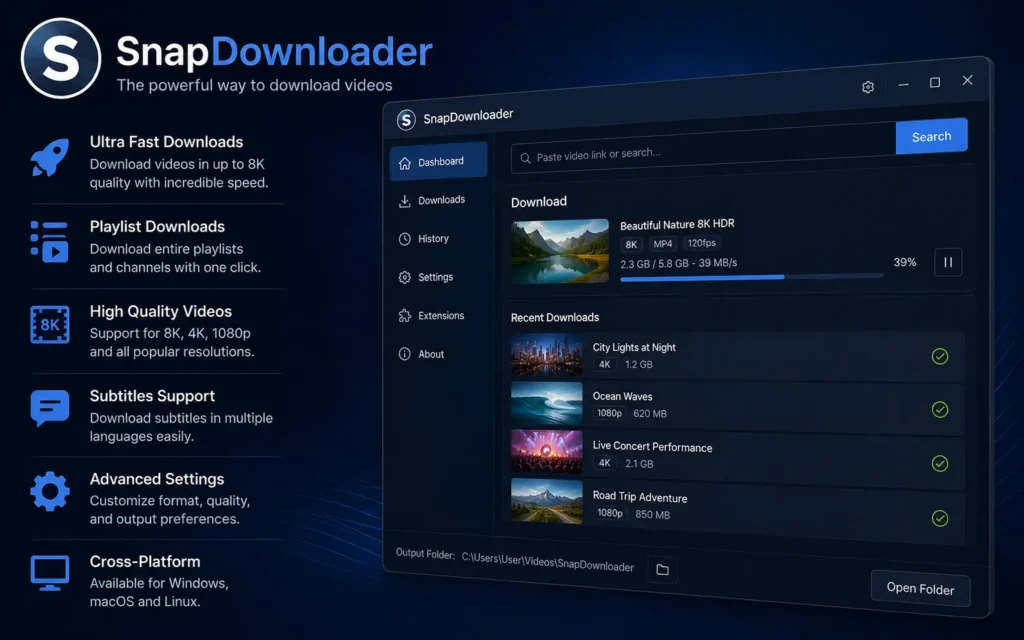Maximize the SnapDownloader window

pos(935,82)
